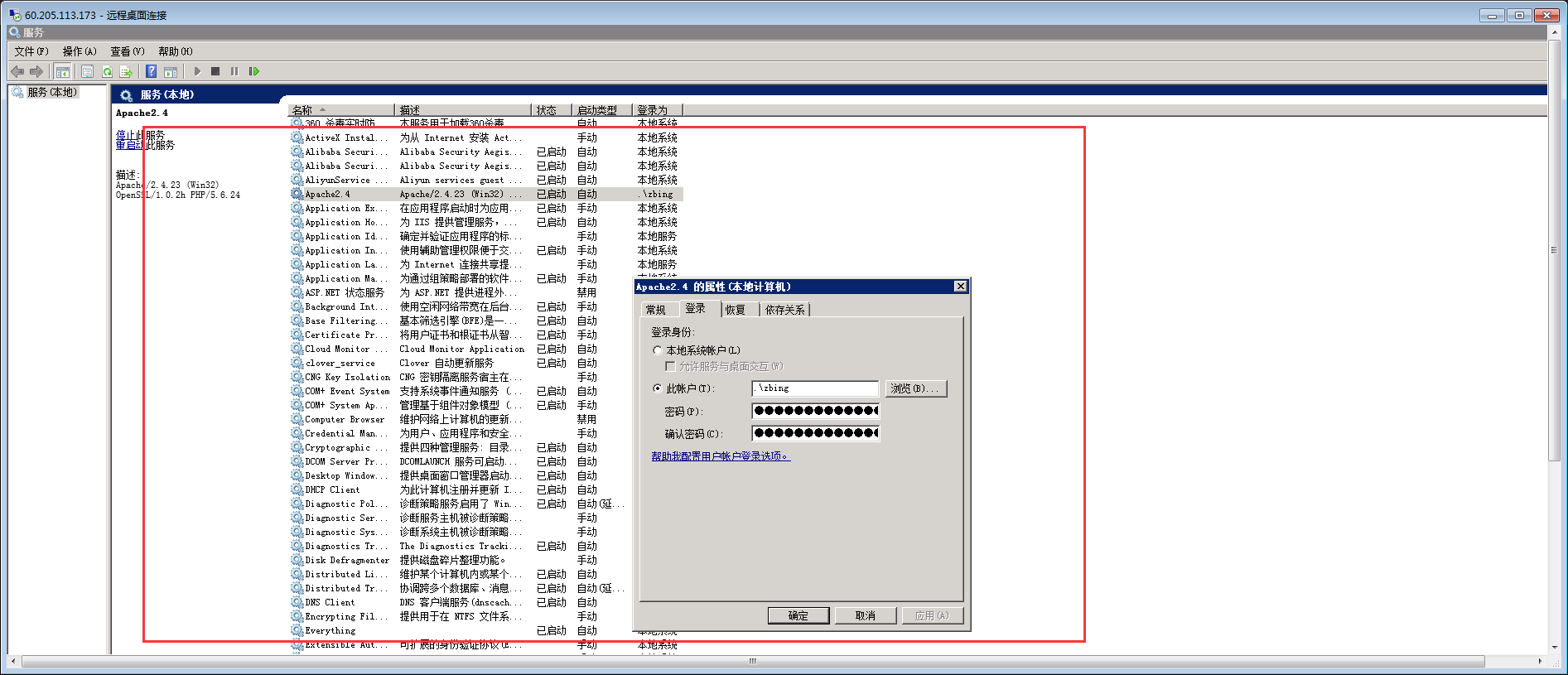Click the vertical scrollbar down arrow

click(x=1554, y=648)
